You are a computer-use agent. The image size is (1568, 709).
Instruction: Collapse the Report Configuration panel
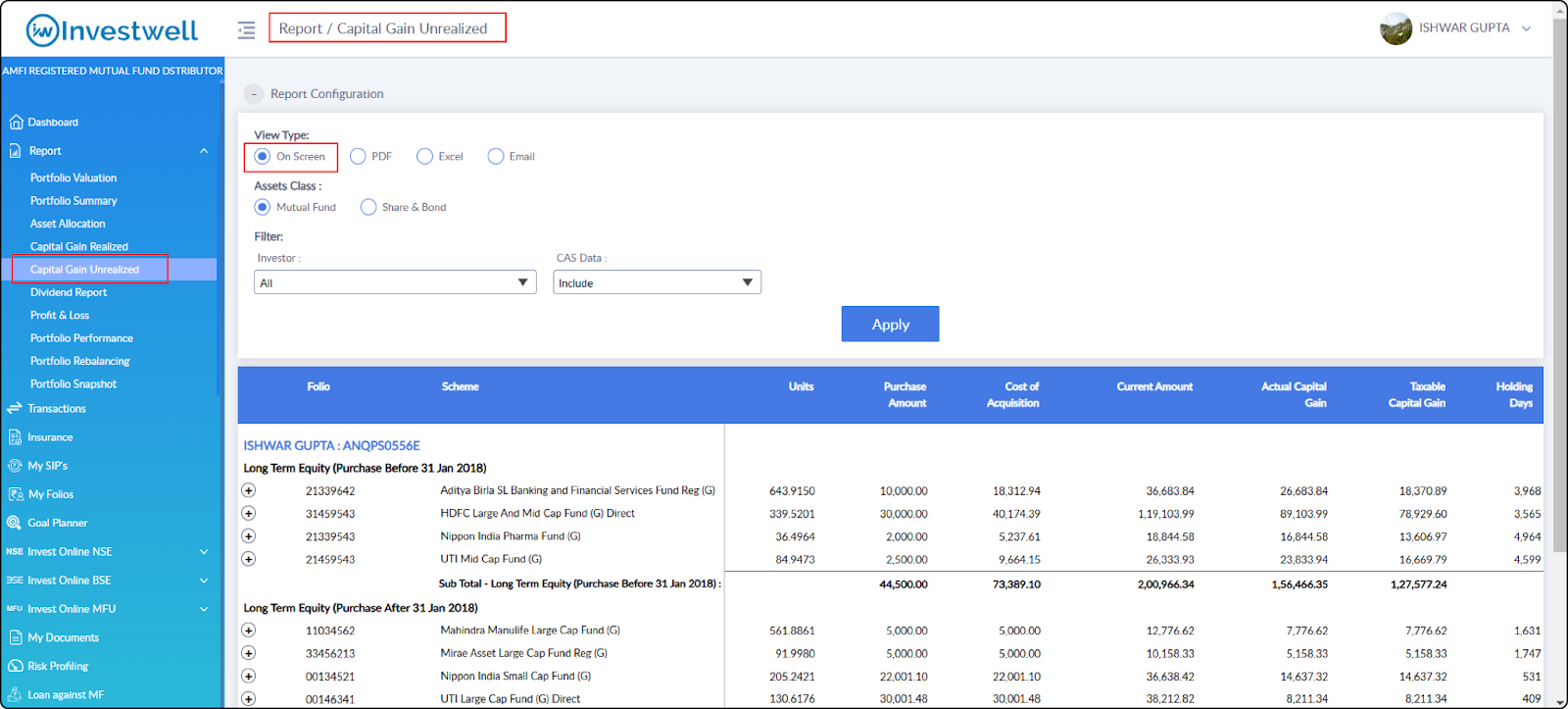[x=254, y=94]
